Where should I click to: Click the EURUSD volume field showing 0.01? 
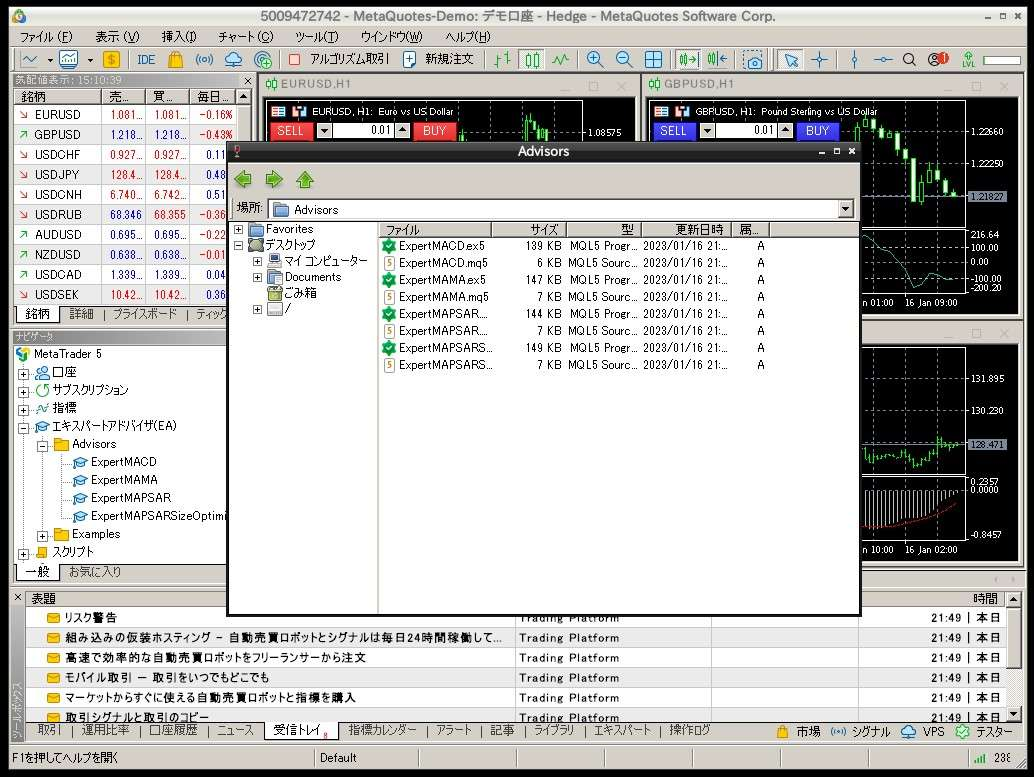[x=363, y=131]
